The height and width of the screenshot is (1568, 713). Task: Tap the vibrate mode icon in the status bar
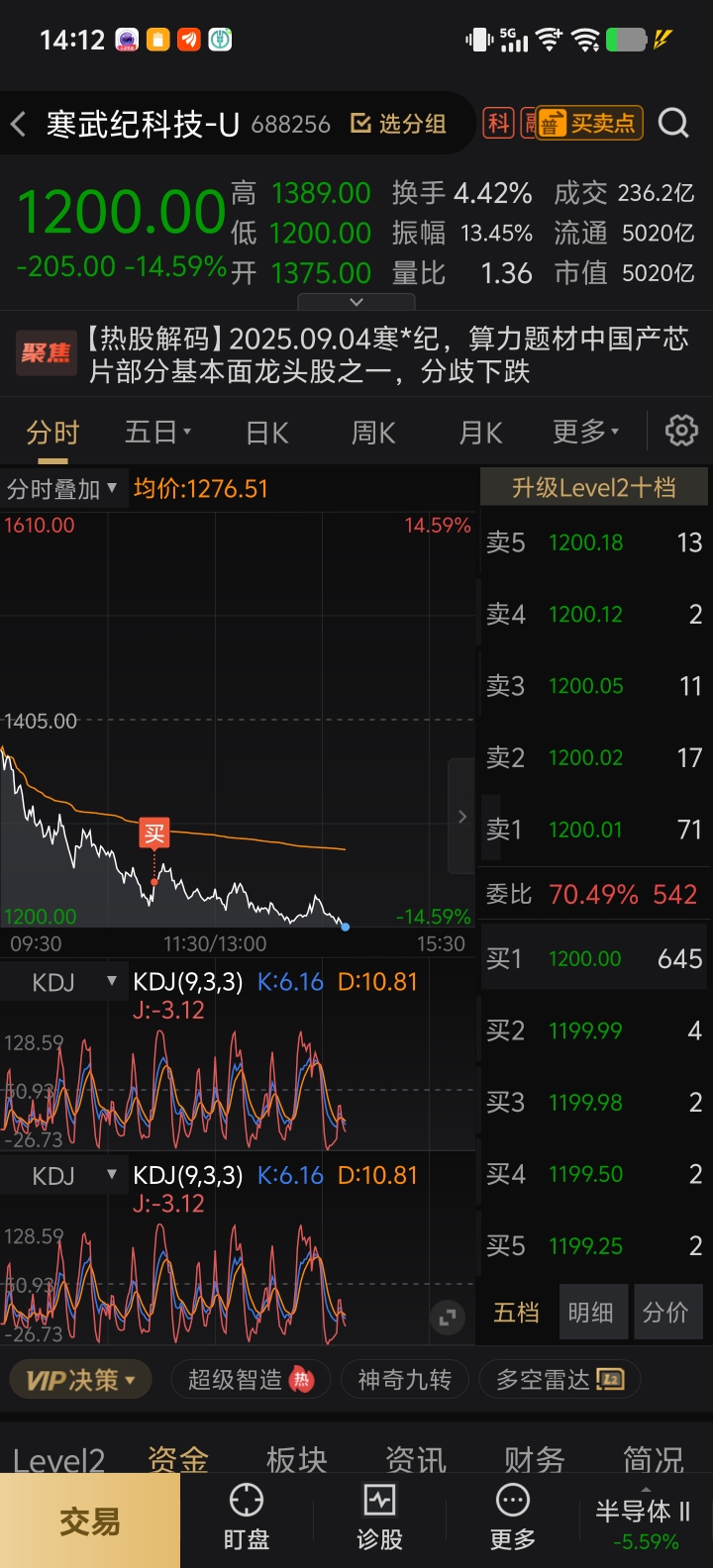click(479, 40)
